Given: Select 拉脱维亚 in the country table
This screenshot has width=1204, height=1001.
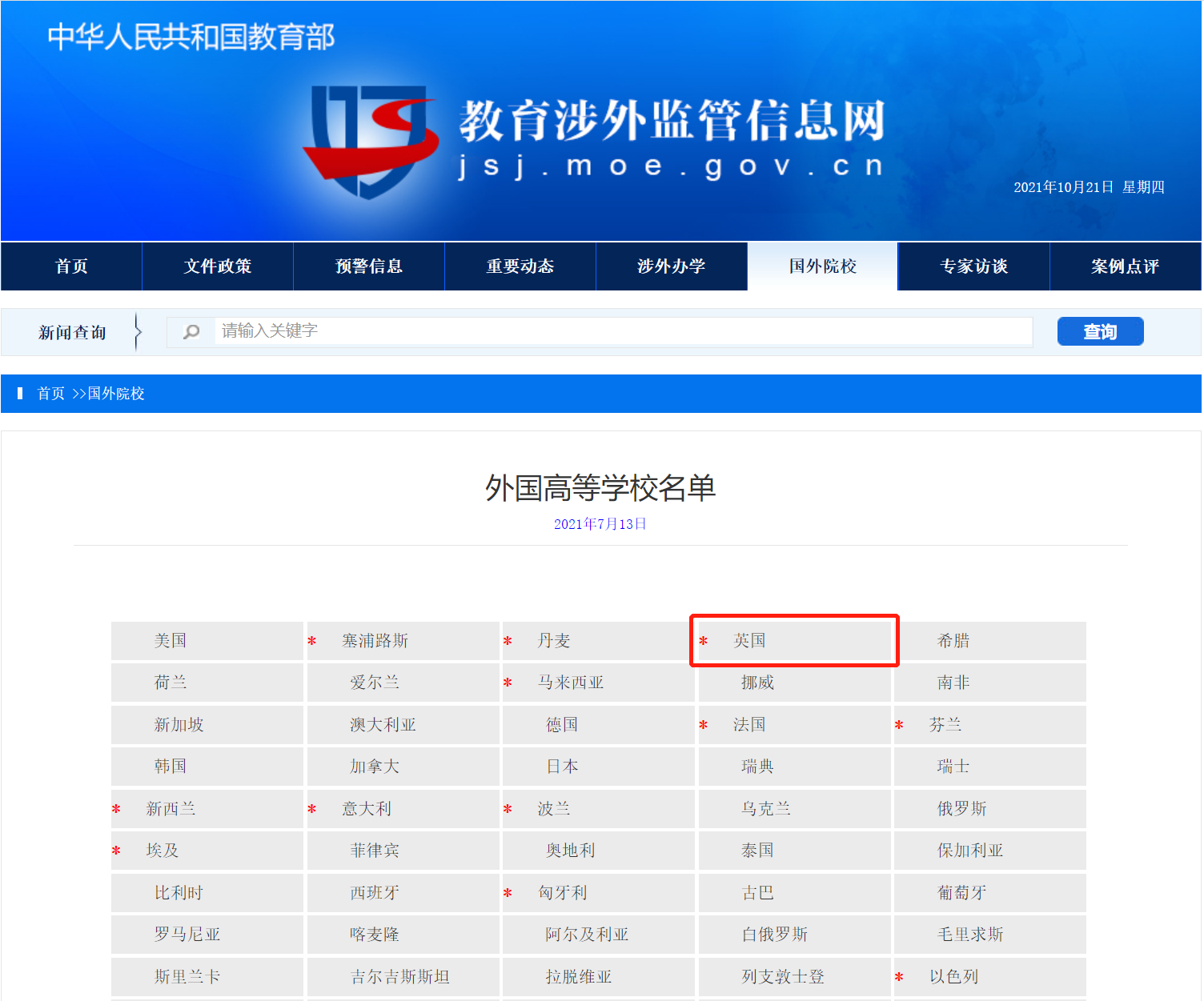Looking at the screenshot, I should (x=579, y=977).
